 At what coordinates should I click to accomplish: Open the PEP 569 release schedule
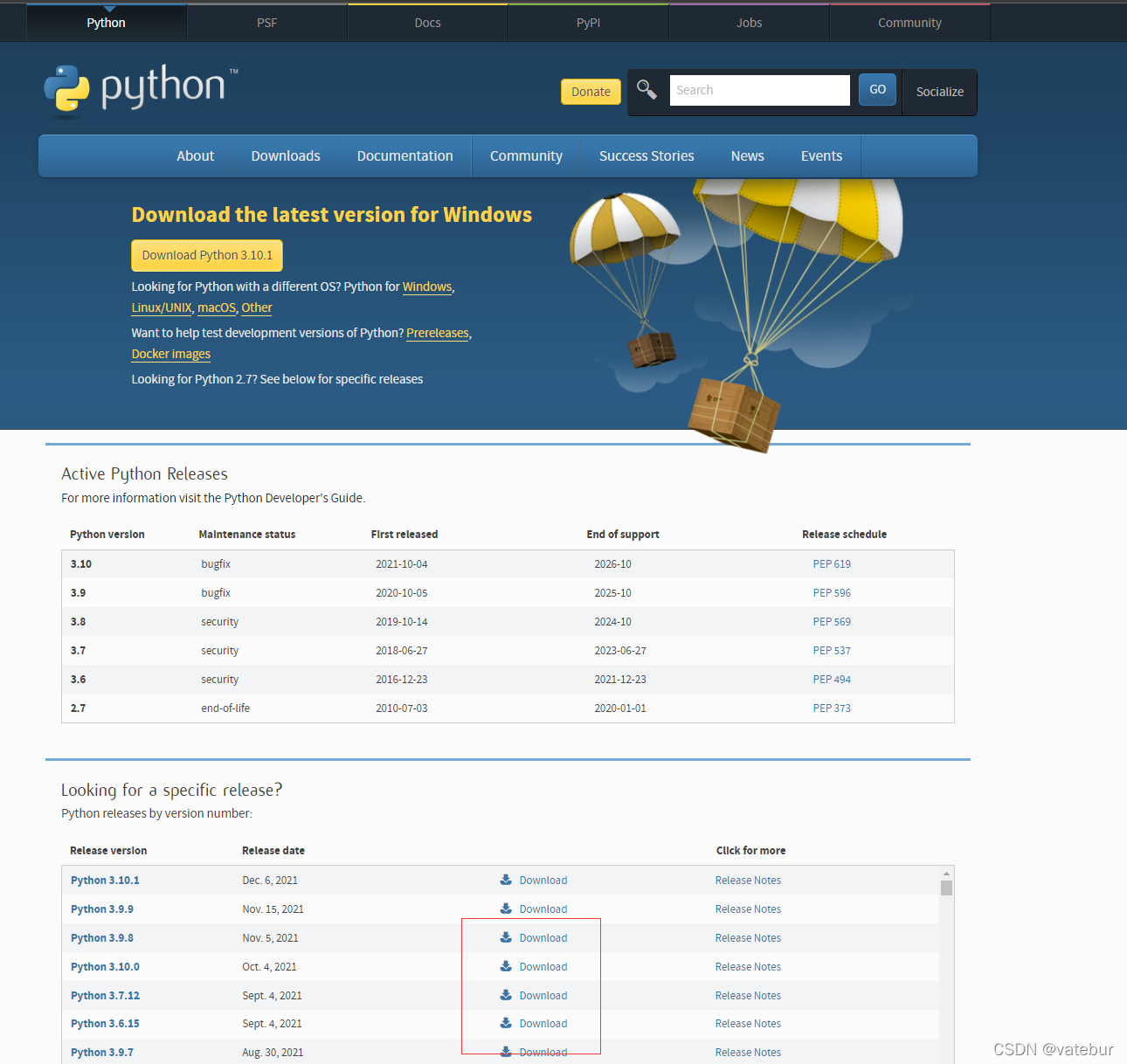(832, 622)
